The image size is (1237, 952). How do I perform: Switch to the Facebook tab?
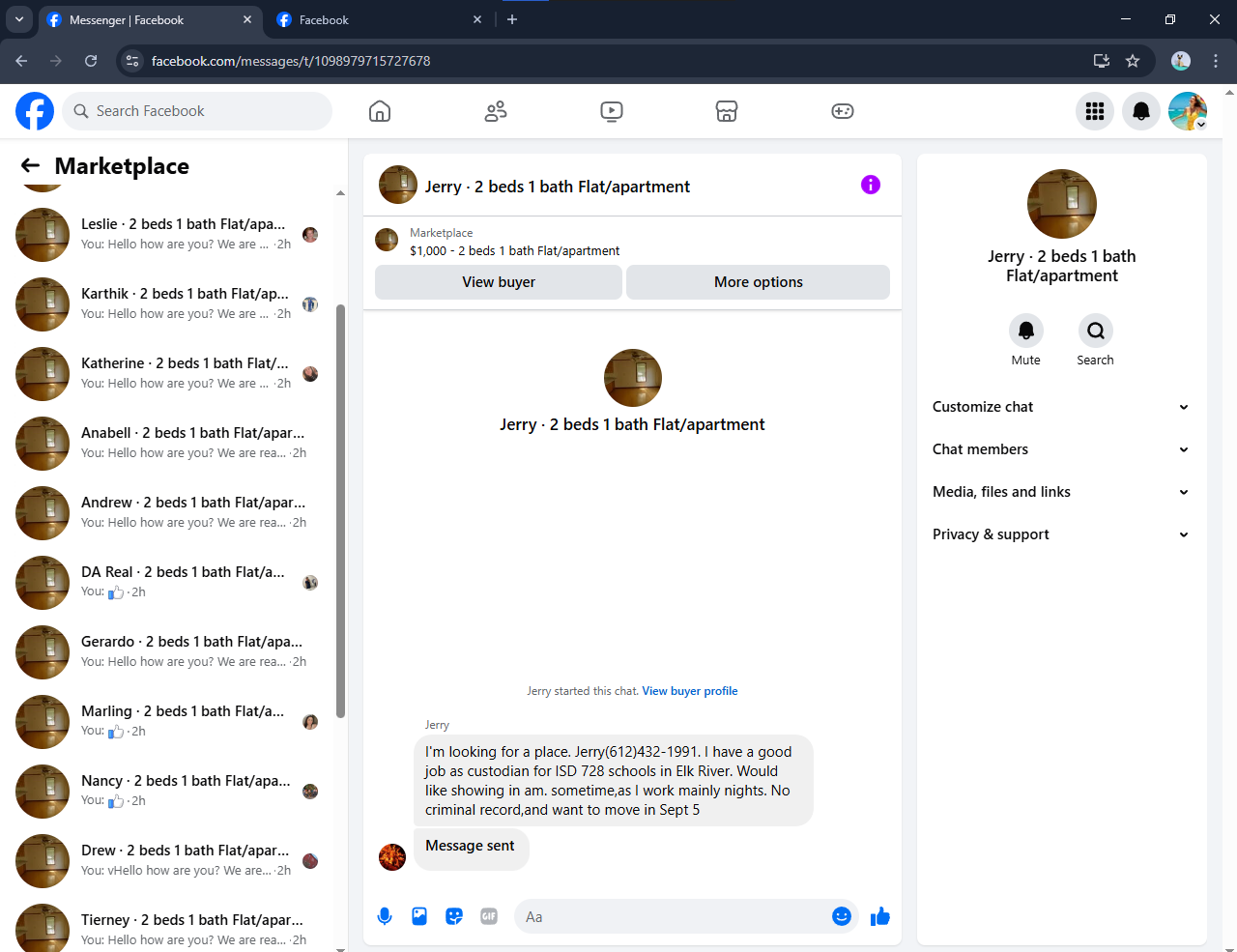[x=380, y=20]
